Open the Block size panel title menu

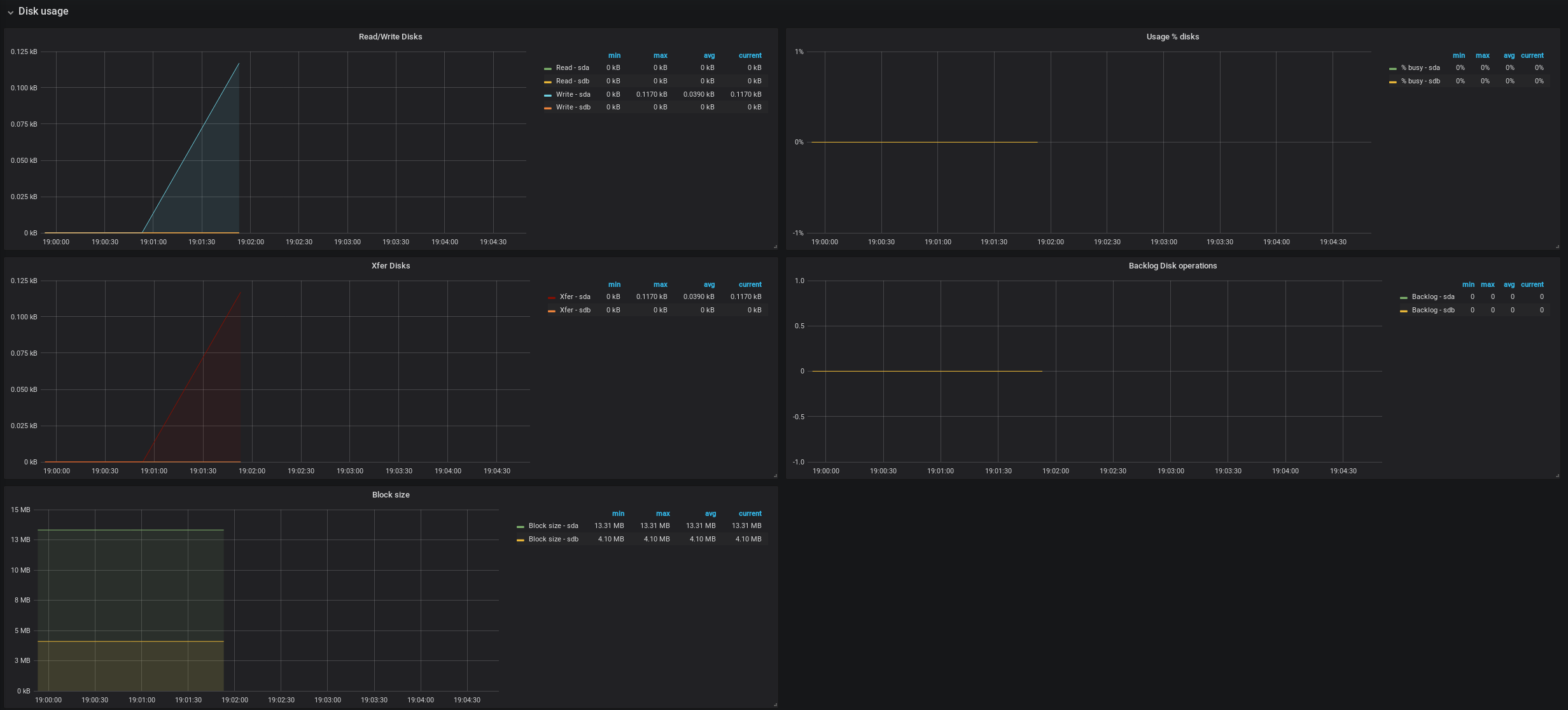pos(390,495)
